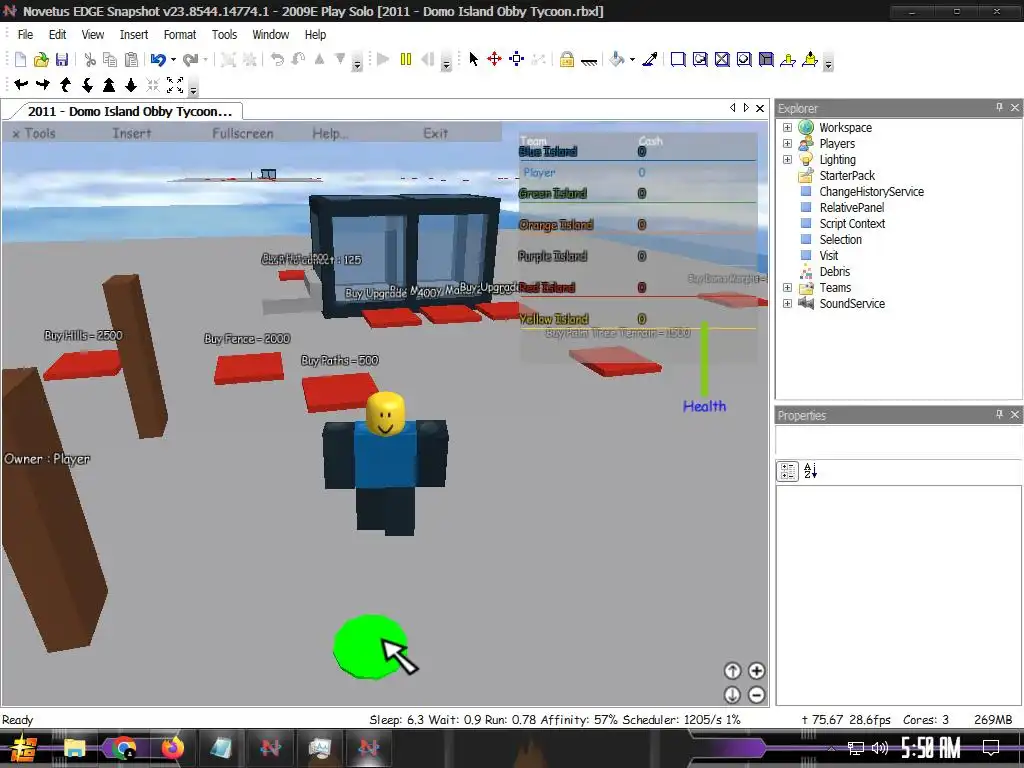Open the Redo history dropdown arrow
Screen dimensions: 1024x768
point(205,60)
